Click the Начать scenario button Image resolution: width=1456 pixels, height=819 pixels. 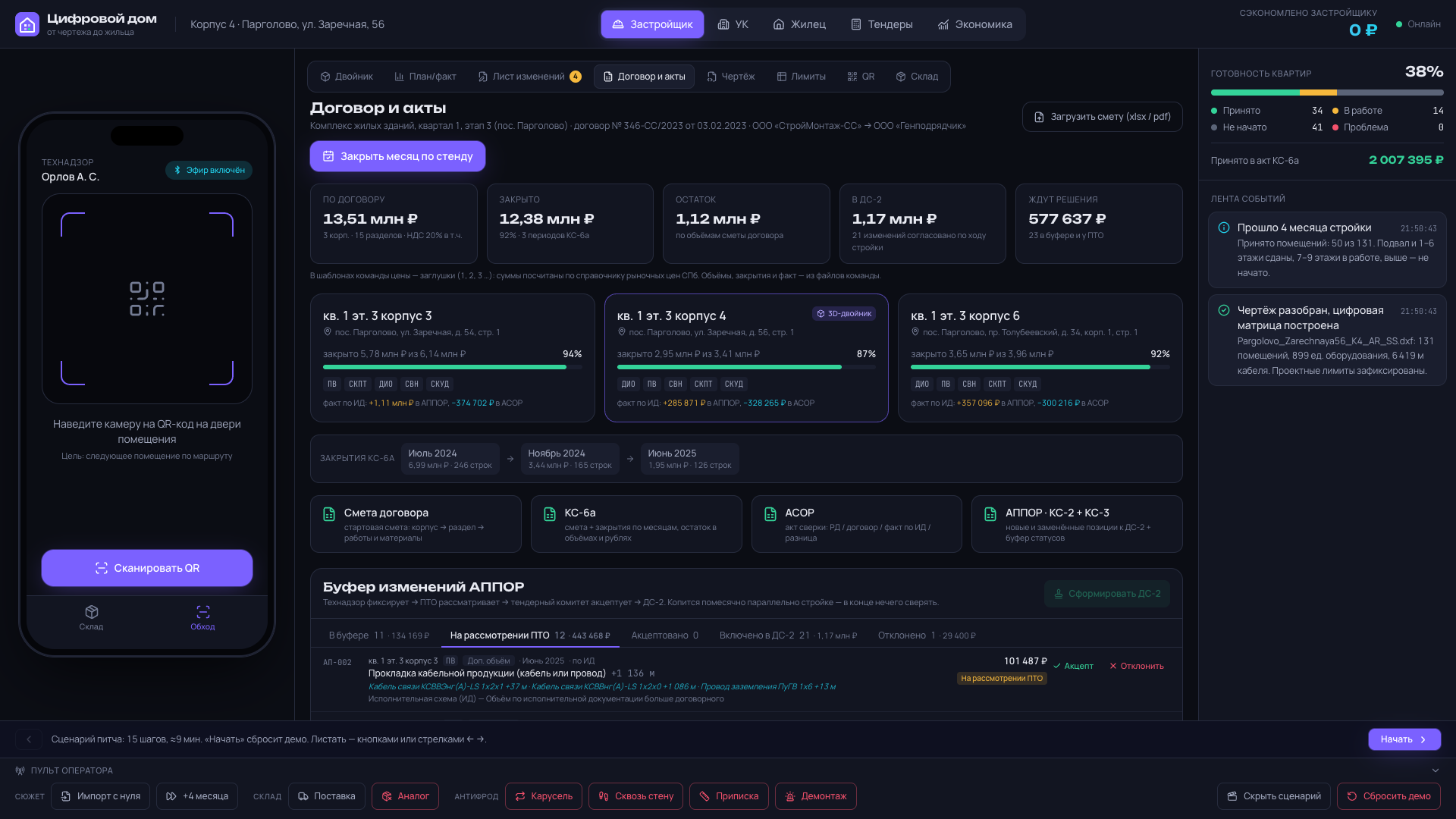pos(1404,739)
